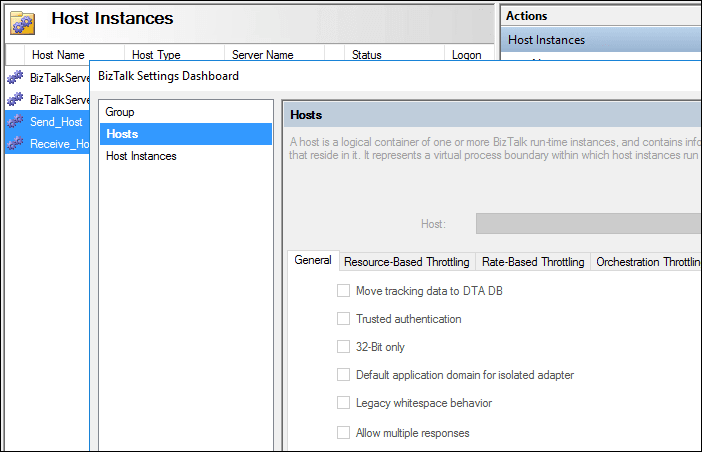Enable Move tracking data to DTA DB
This screenshot has width=702, height=452.
click(343, 290)
